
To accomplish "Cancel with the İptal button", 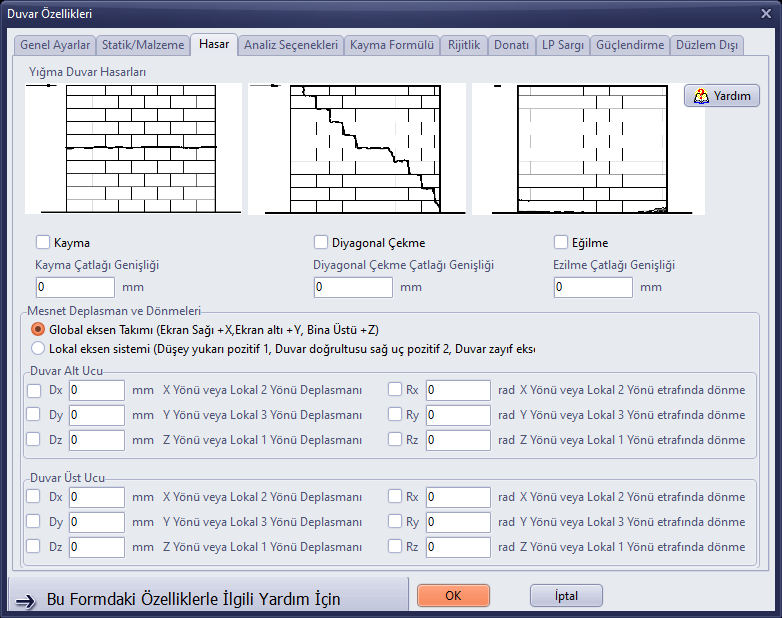I will (x=566, y=596).
